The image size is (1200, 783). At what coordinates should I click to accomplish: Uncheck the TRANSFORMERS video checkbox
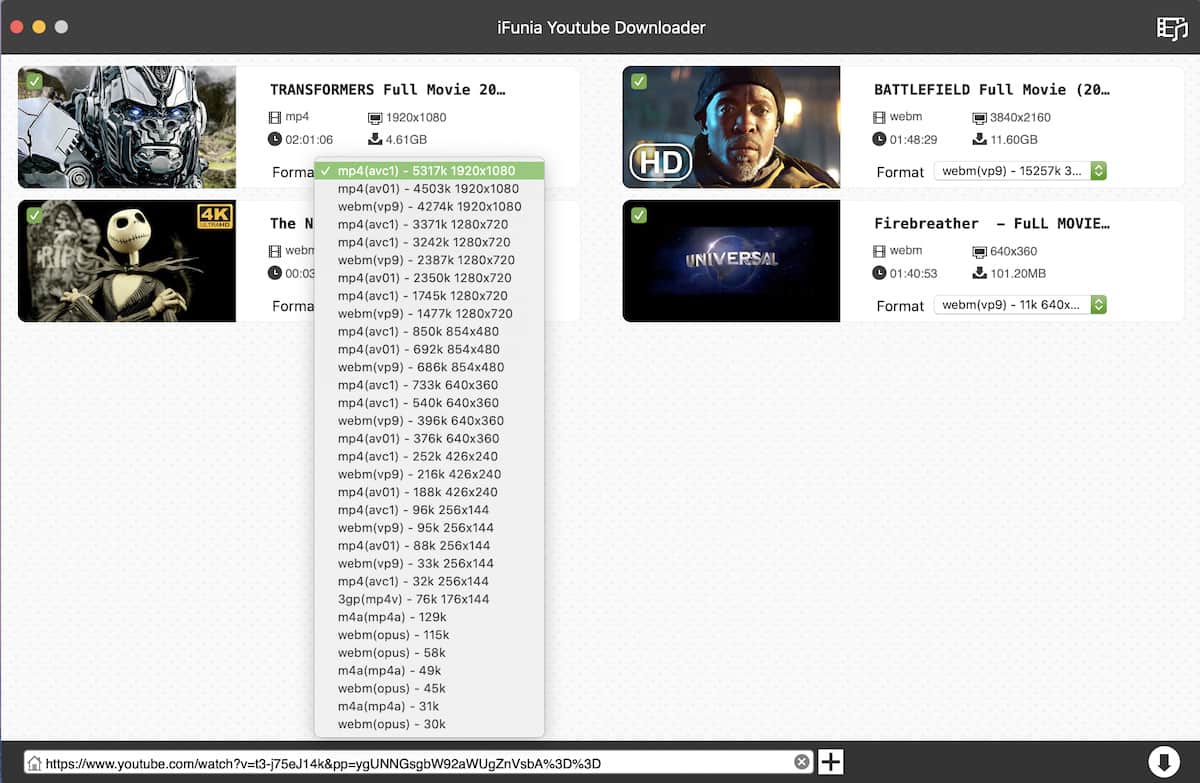click(35, 81)
